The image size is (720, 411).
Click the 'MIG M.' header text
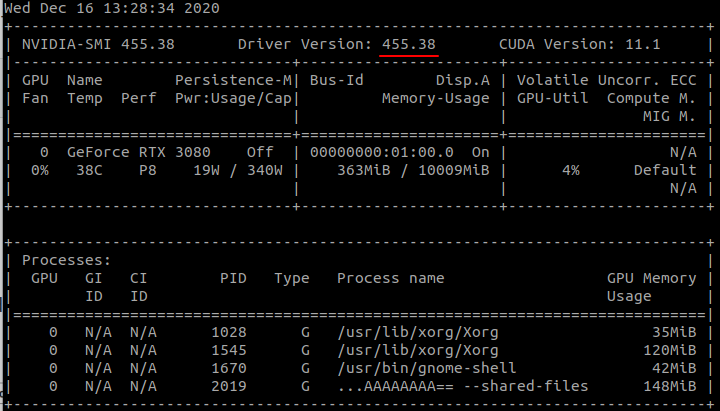(669, 117)
